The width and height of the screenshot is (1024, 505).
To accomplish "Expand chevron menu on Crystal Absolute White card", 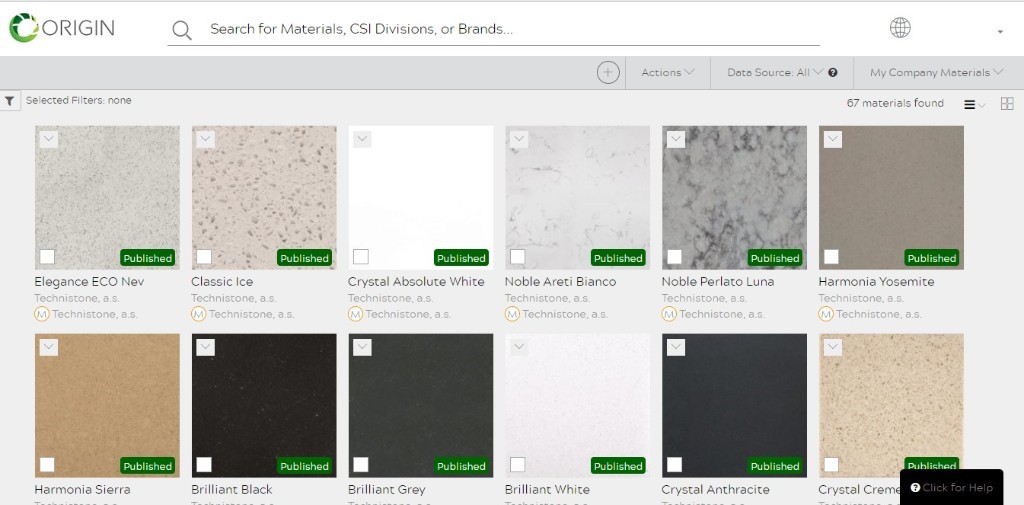I will [x=362, y=139].
